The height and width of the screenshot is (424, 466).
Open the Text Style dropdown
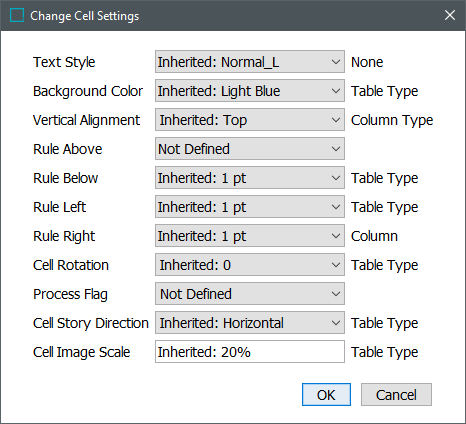[x=250, y=62]
